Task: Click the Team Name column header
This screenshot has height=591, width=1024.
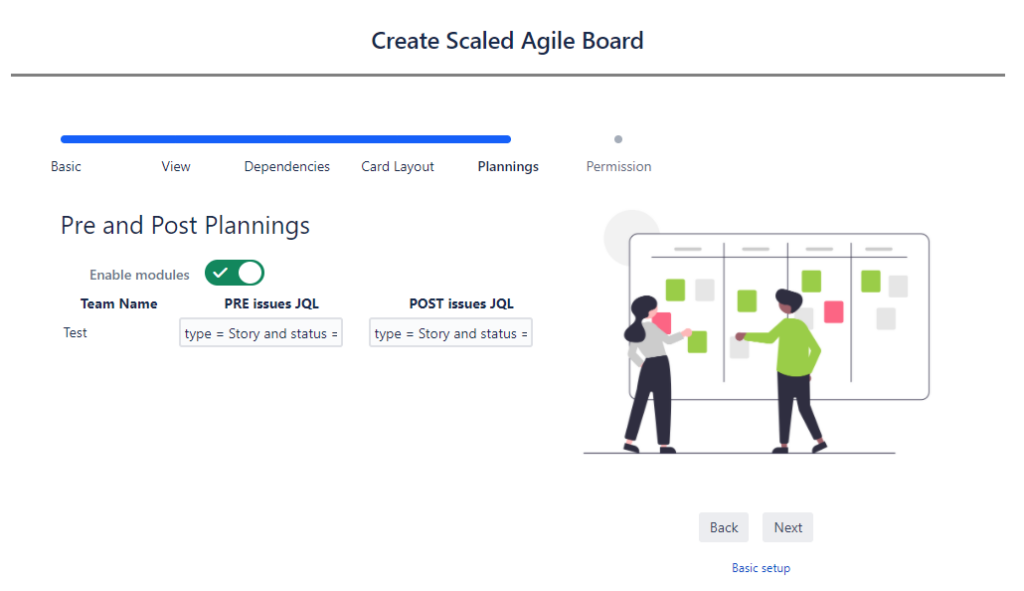Action: point(119,304)
